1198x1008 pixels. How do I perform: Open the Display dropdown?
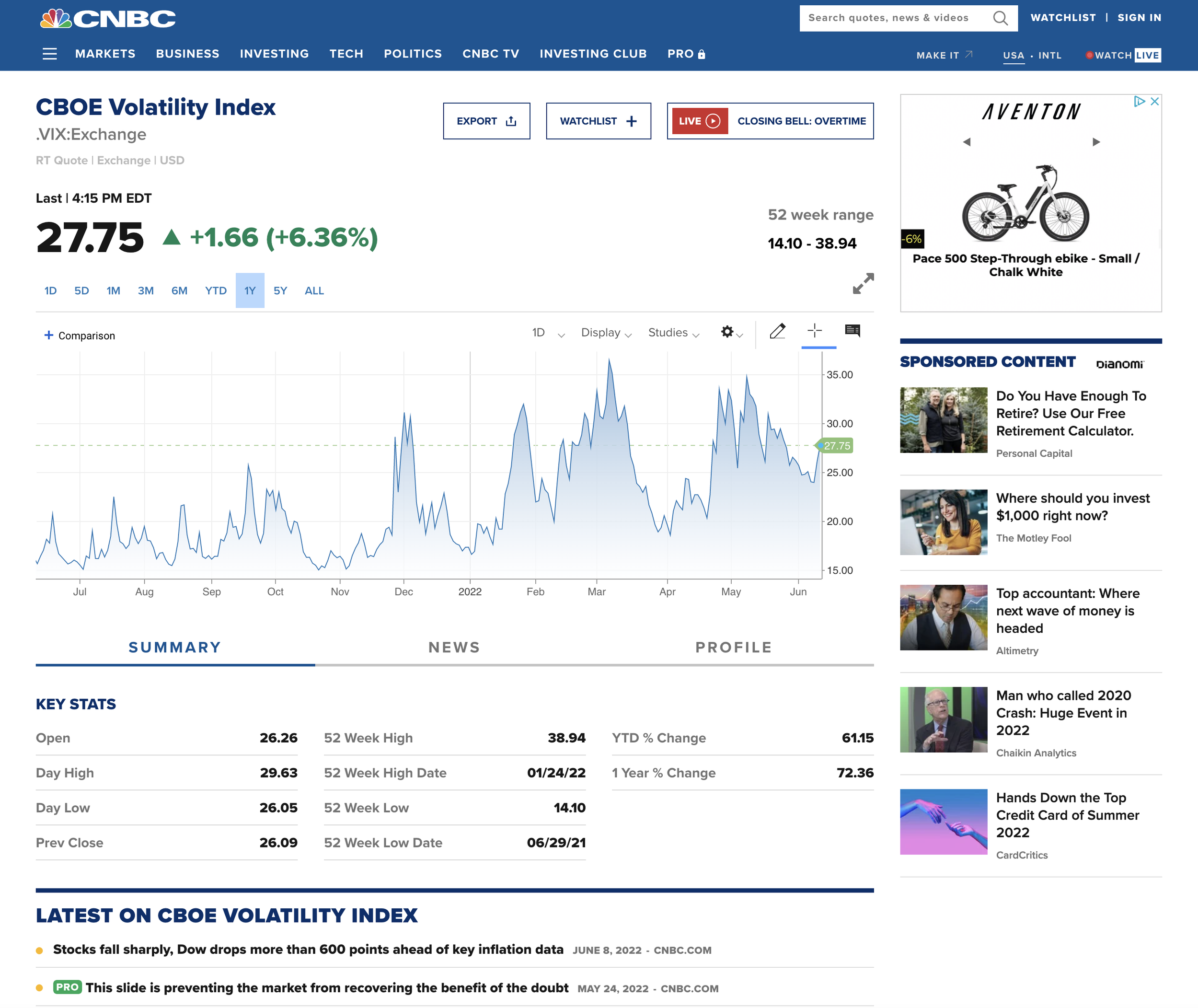click(x=606, y=333)
